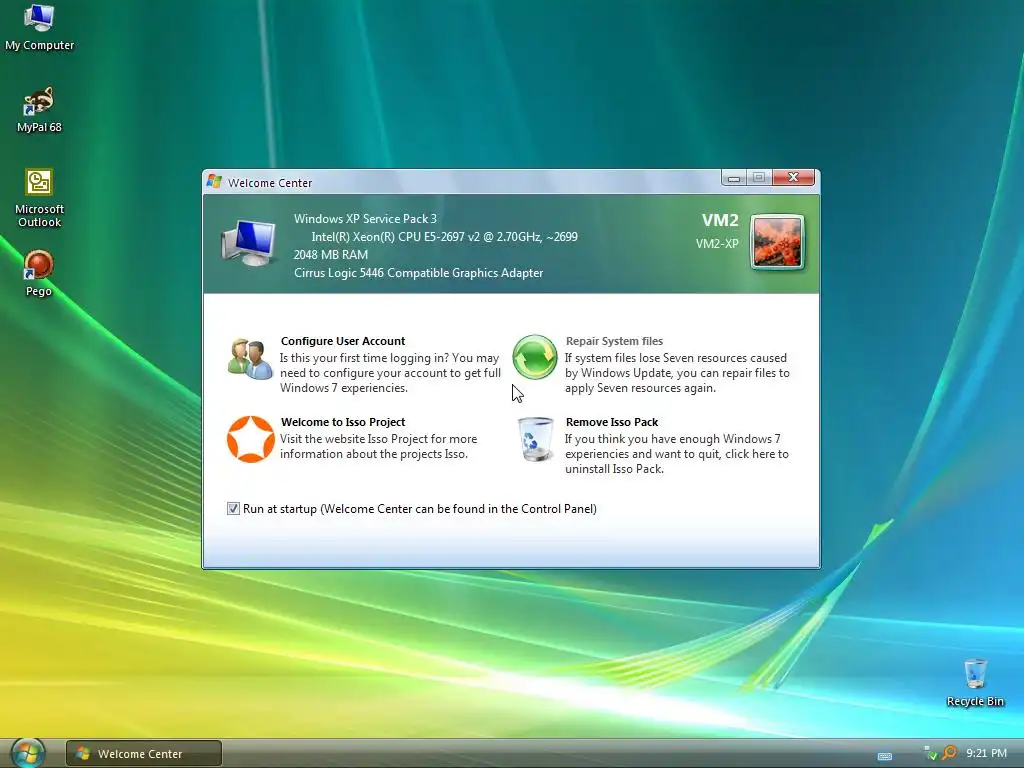The width and height of the screenshot is (1024, 768).
Task: Open My Computer desktop icon
Action: tap(39, 26)
